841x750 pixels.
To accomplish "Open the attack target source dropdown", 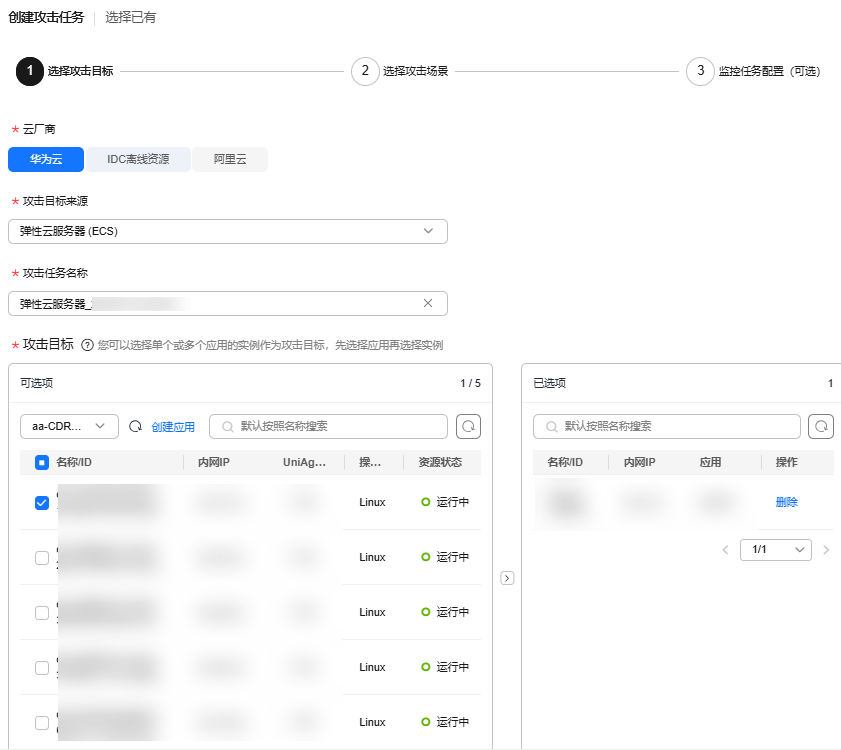I will coord(228,231).
